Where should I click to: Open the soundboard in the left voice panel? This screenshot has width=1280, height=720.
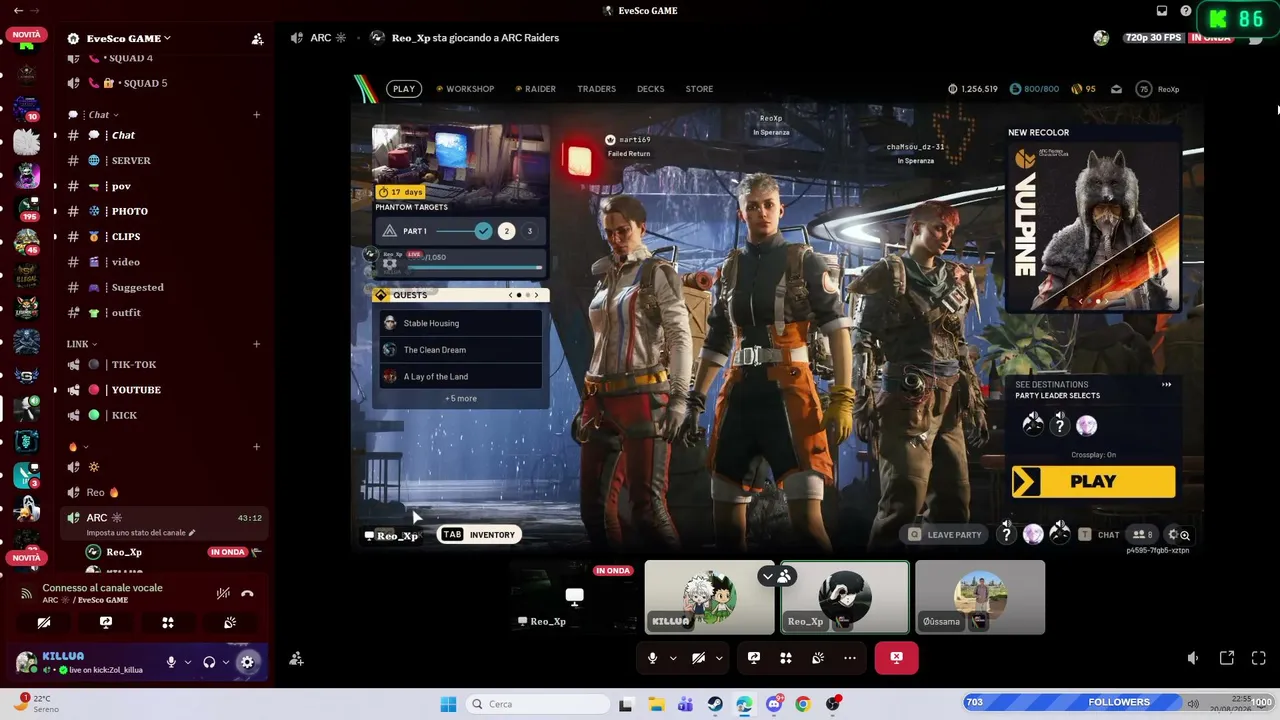pyautogui.click(x=230, y=622)
